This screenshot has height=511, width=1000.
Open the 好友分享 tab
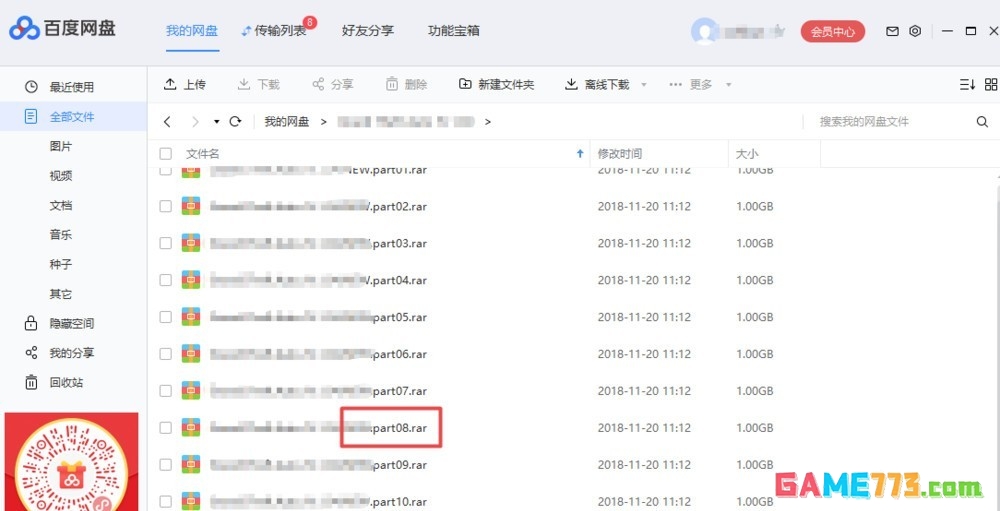coord(368,31)
